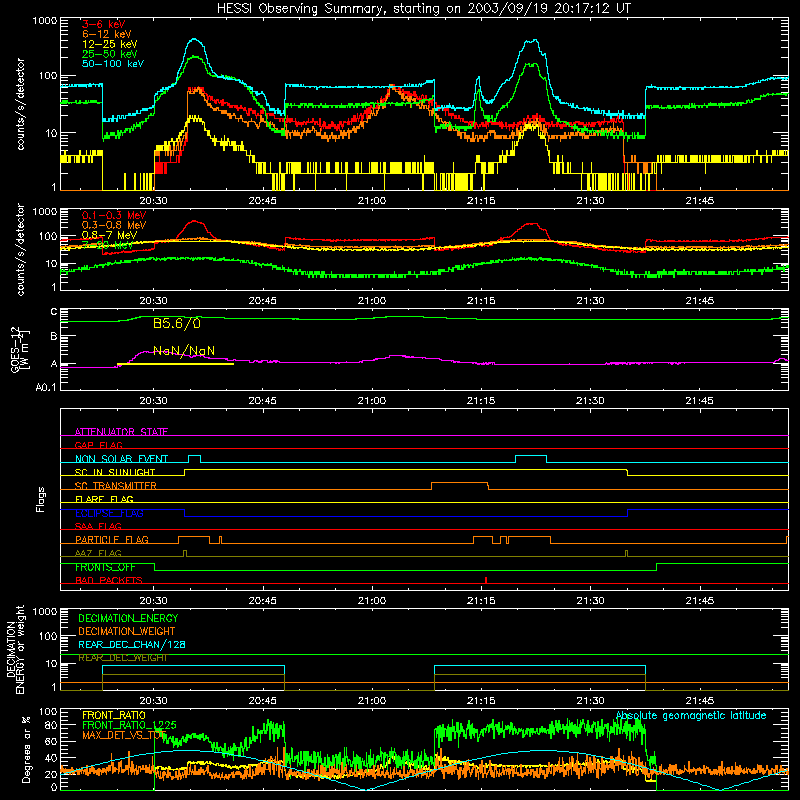Click the B5.6/0 flare class annotation
This screenshot has width=800, height=800.
177,323
